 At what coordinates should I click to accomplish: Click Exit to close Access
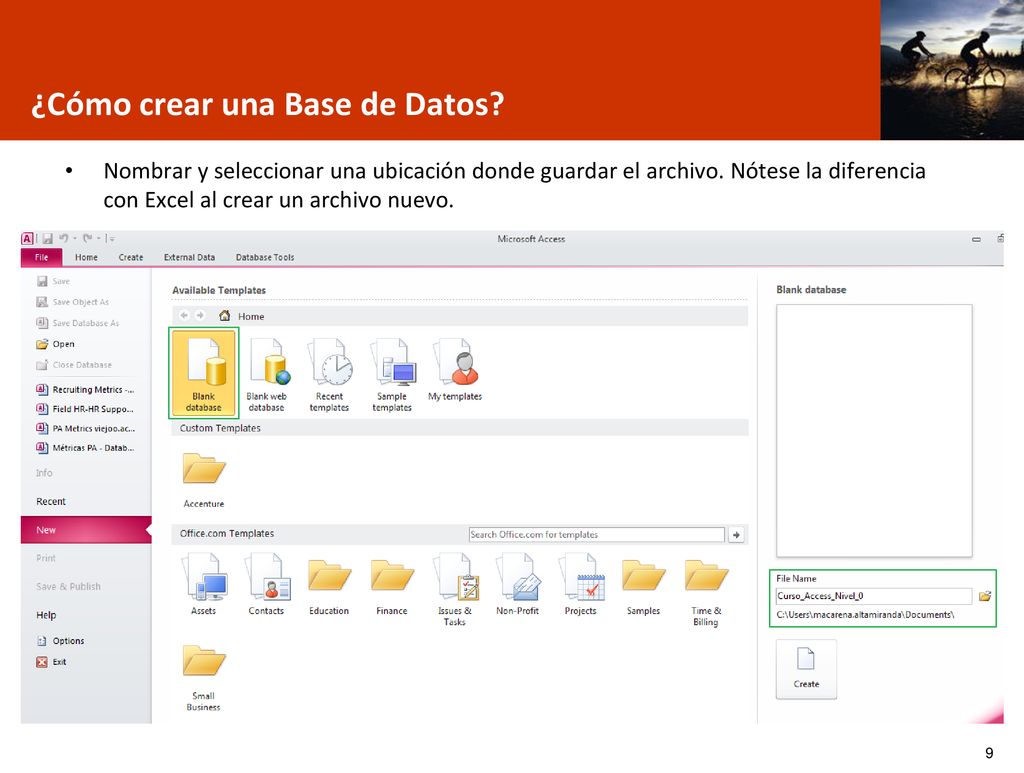52,662
